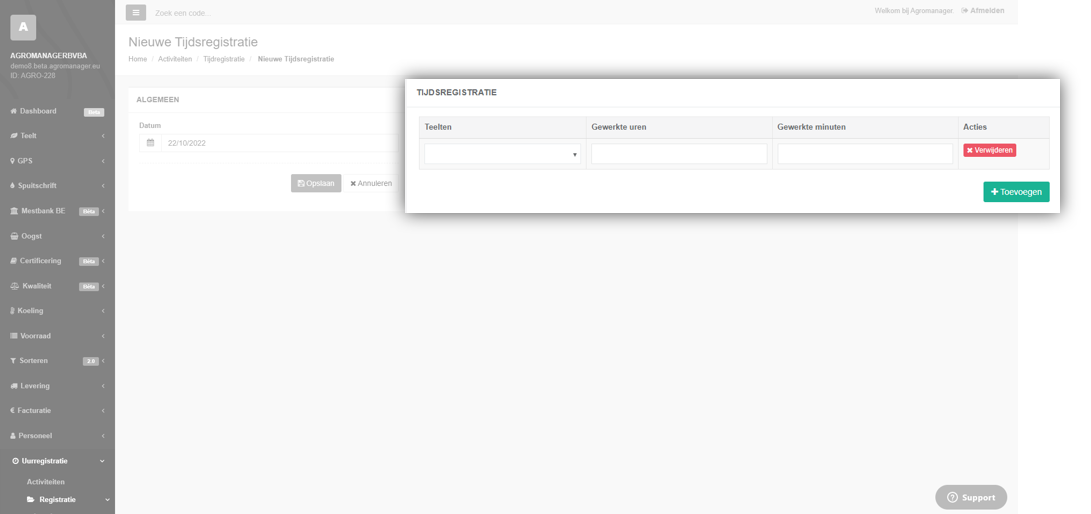Click the Gewerkte uren input field

point(679,154)
